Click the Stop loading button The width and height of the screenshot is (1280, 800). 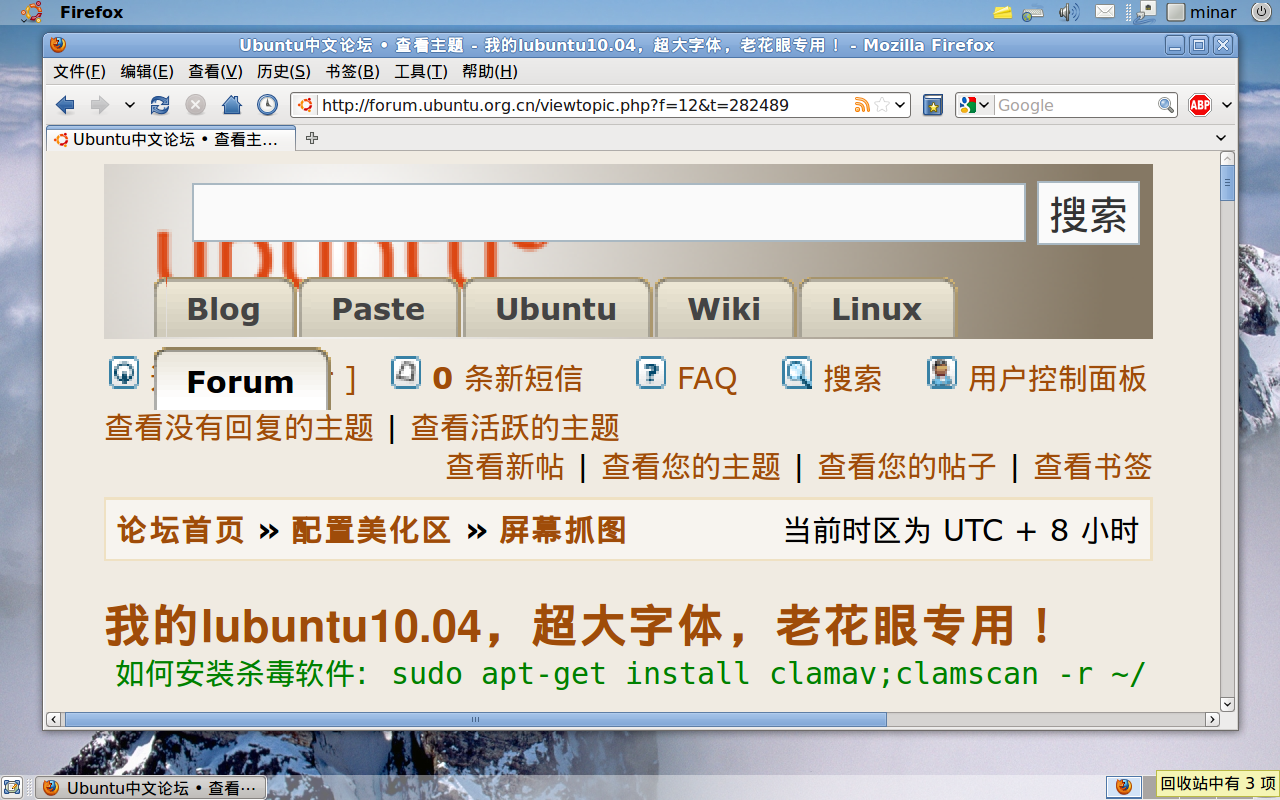[196, 105]
